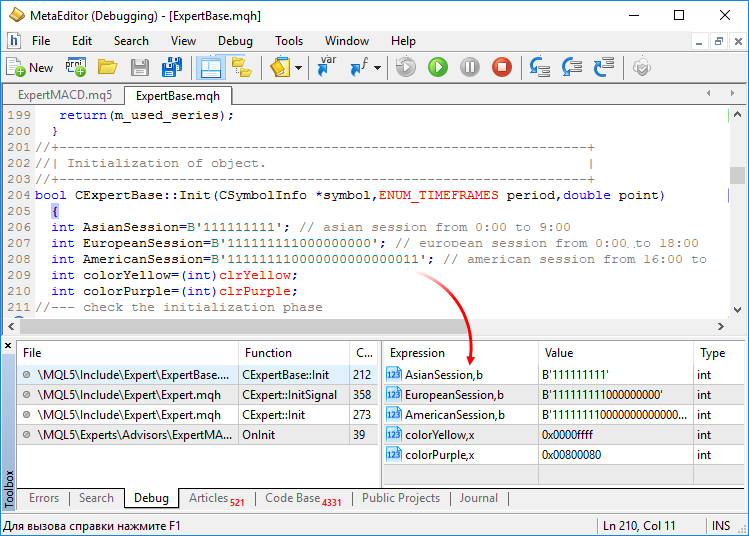Start debugging with green play button
The width and height of the screenshot is (749, 536).
(x=438, y=67)
